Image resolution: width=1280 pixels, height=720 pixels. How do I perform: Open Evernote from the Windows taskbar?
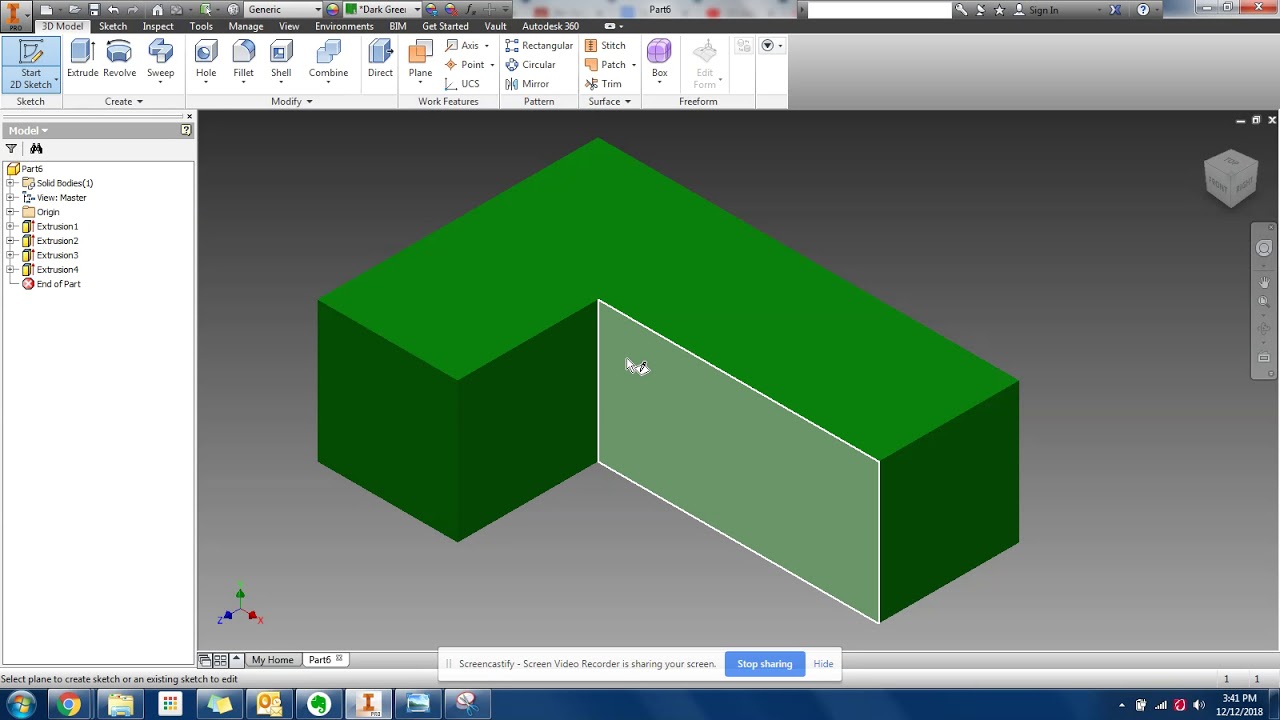point(319,704)
